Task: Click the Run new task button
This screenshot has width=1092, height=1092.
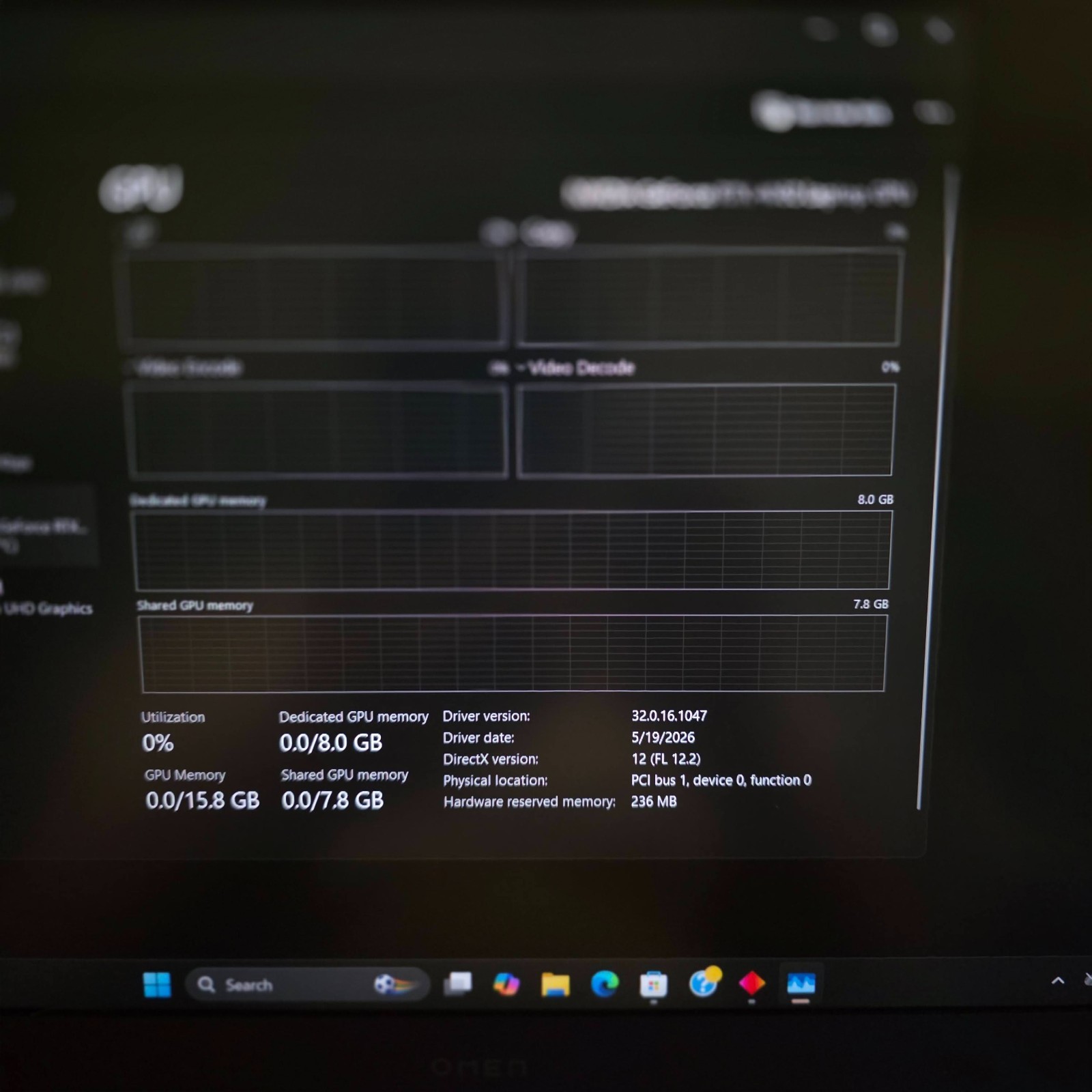Action: pos(823,111)
